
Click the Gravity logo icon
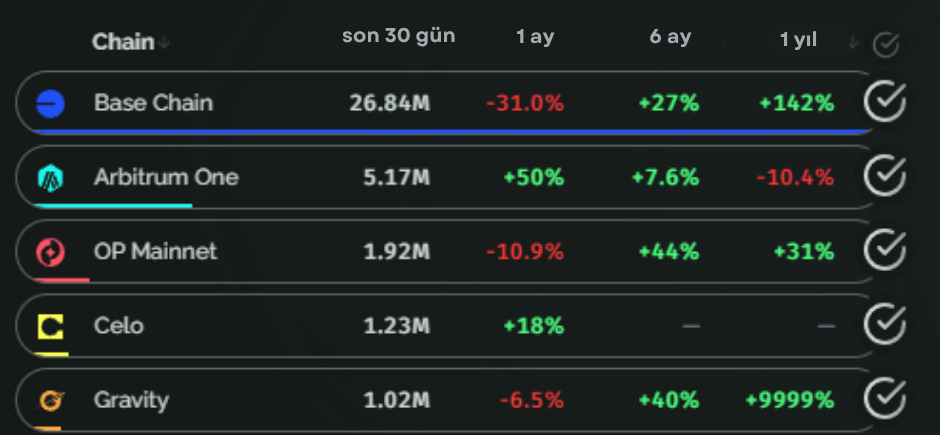(x=51, y=401)
